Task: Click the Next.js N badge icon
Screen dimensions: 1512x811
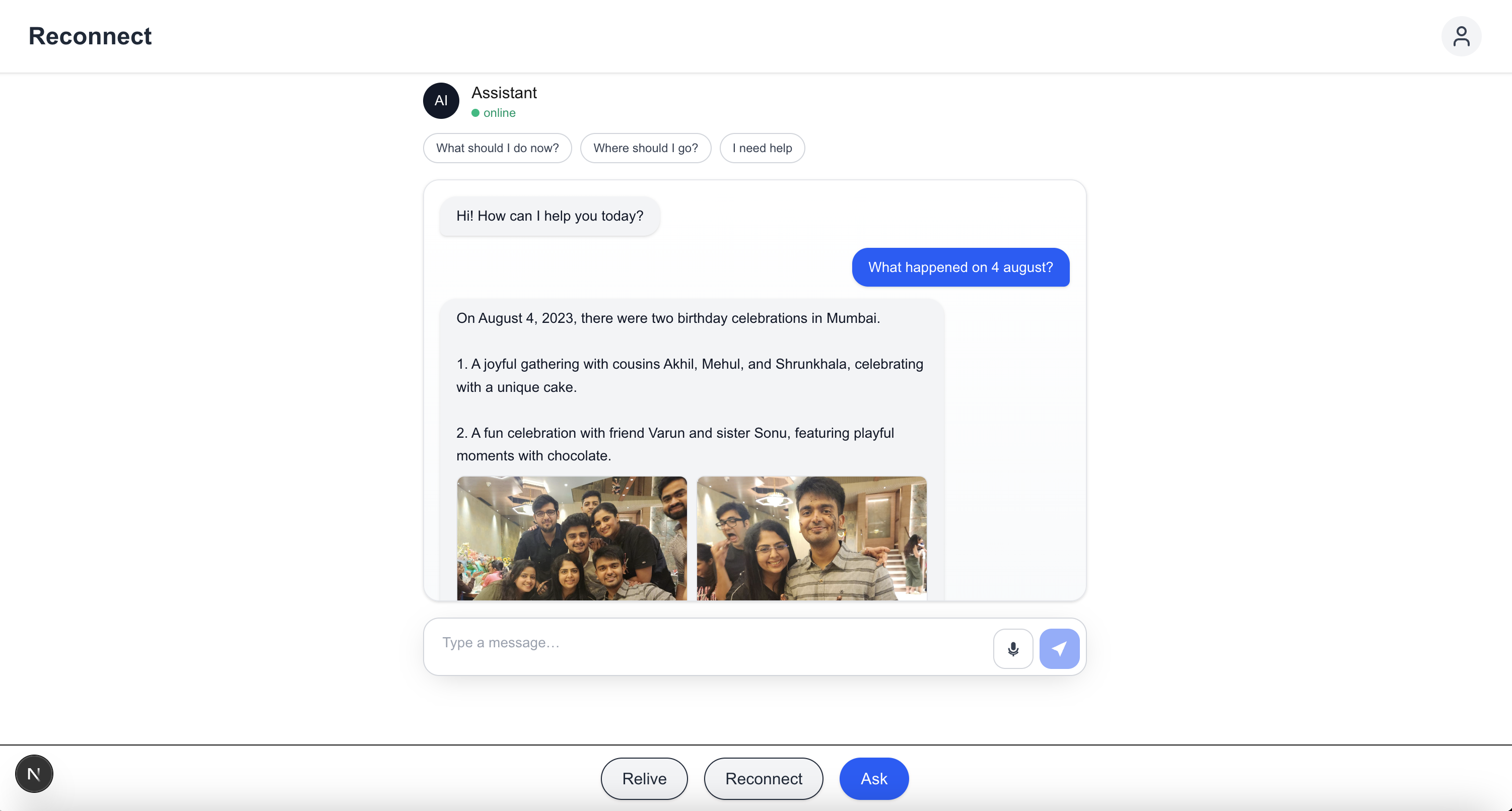Action: (34, 773)
